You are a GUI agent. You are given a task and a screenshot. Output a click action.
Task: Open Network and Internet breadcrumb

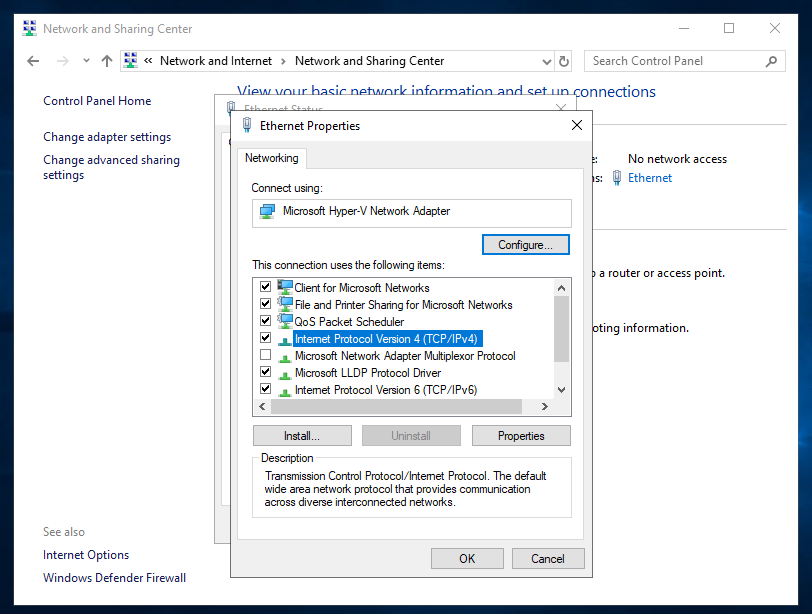pos(215,61)
